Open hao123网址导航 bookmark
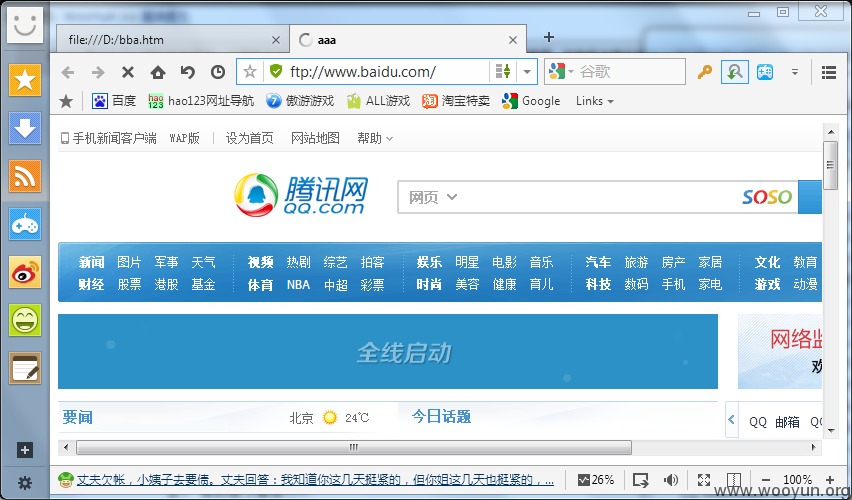Image resolution: width=852 pixels, height=500 pixels. point(201,101)
